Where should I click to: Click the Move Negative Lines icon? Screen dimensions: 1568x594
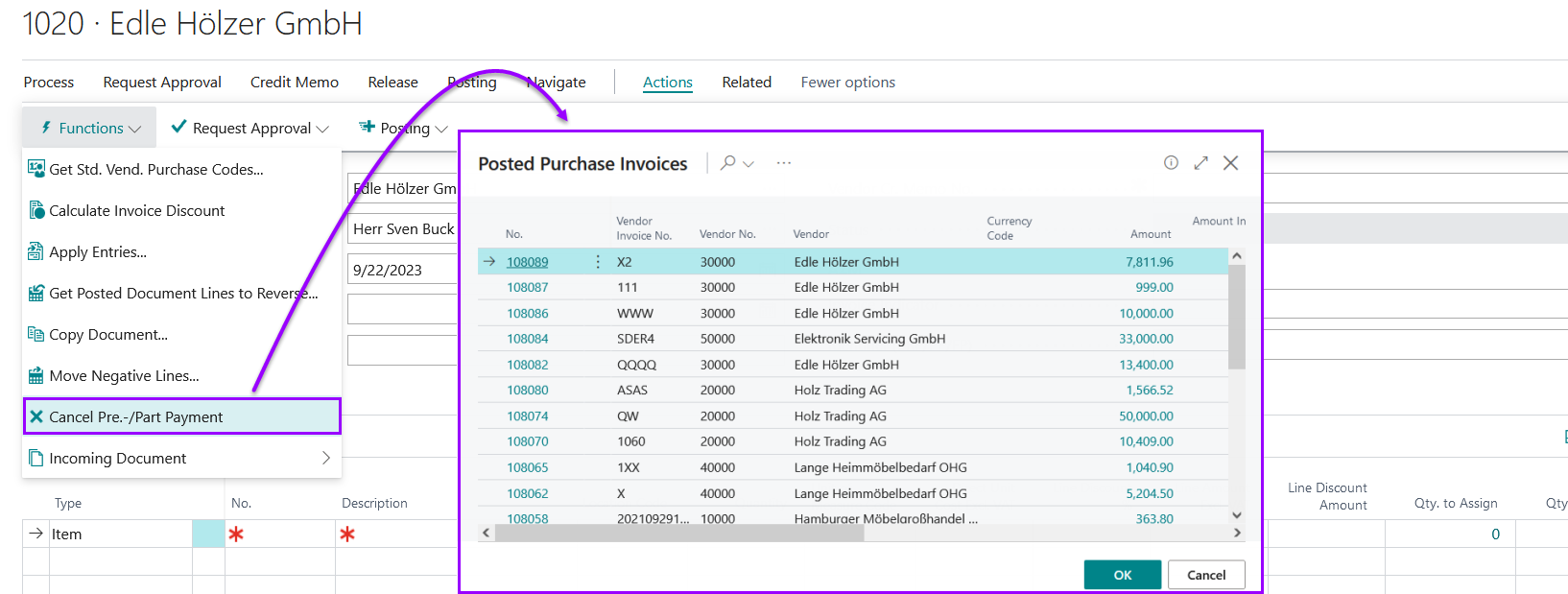click(36, 375)
